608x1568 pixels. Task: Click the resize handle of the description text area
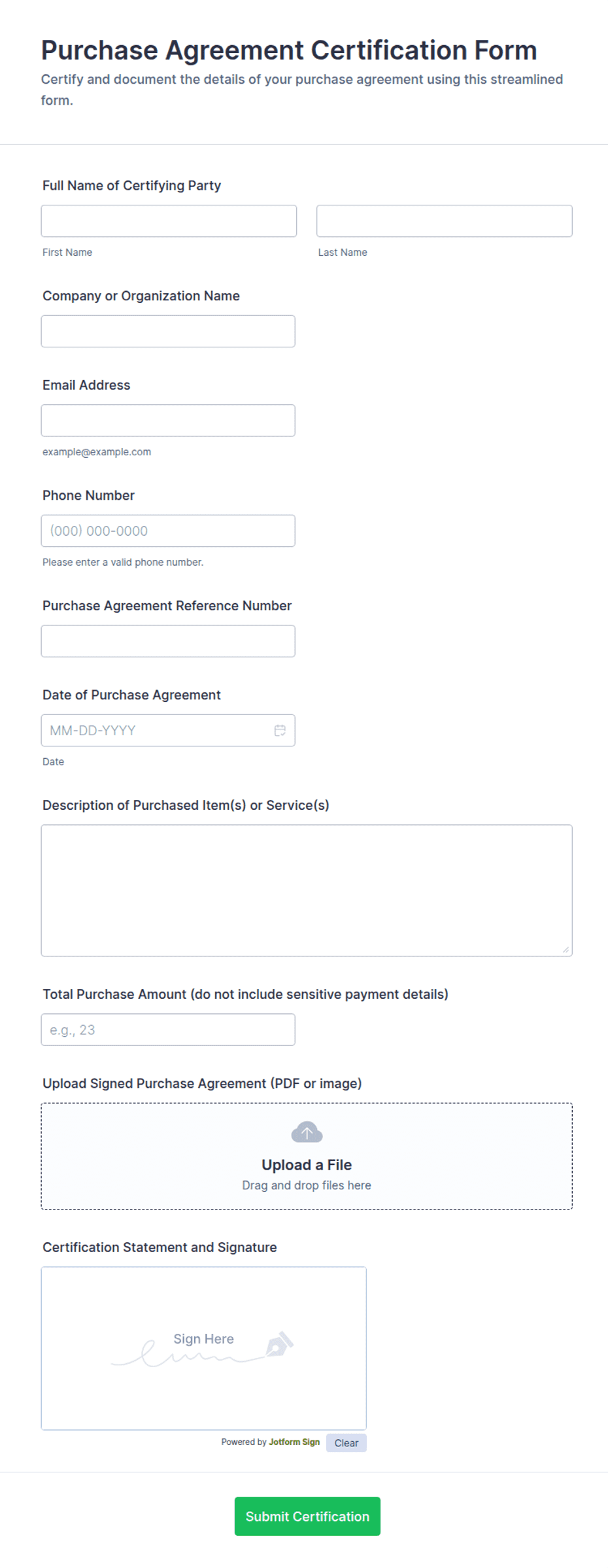pos(566,949)
